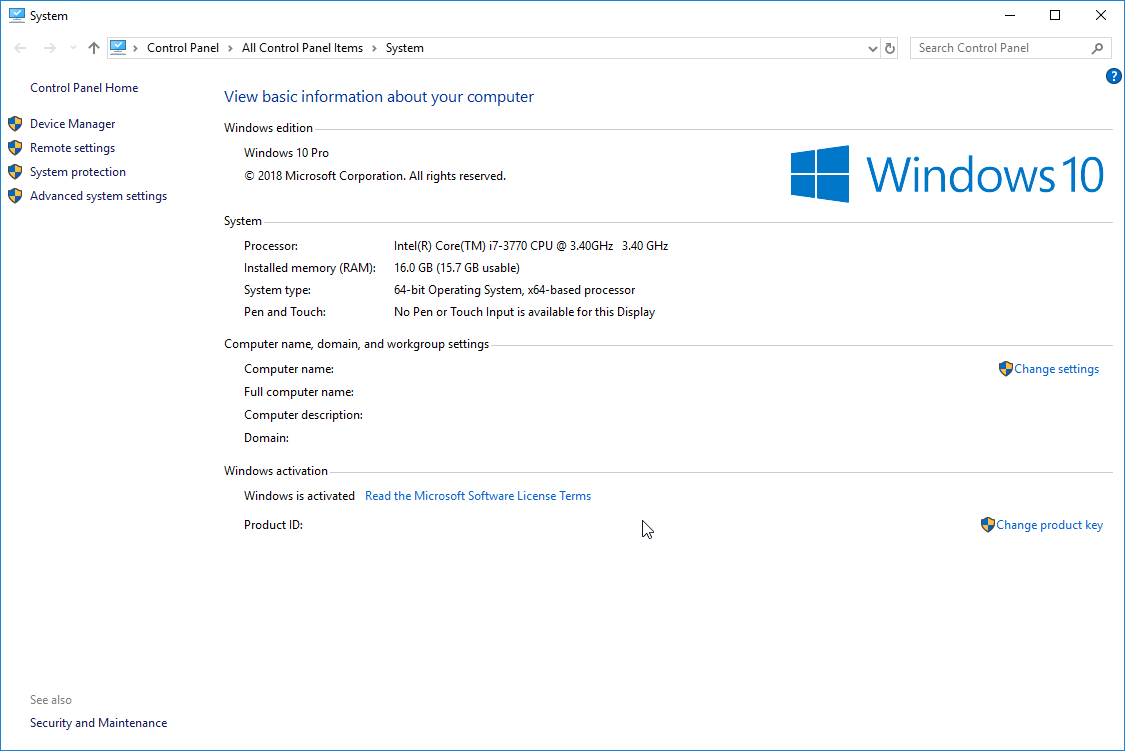This screenshot has height=751, width=1125.
Task: Maximize the System window
Action: (1055, 15)
